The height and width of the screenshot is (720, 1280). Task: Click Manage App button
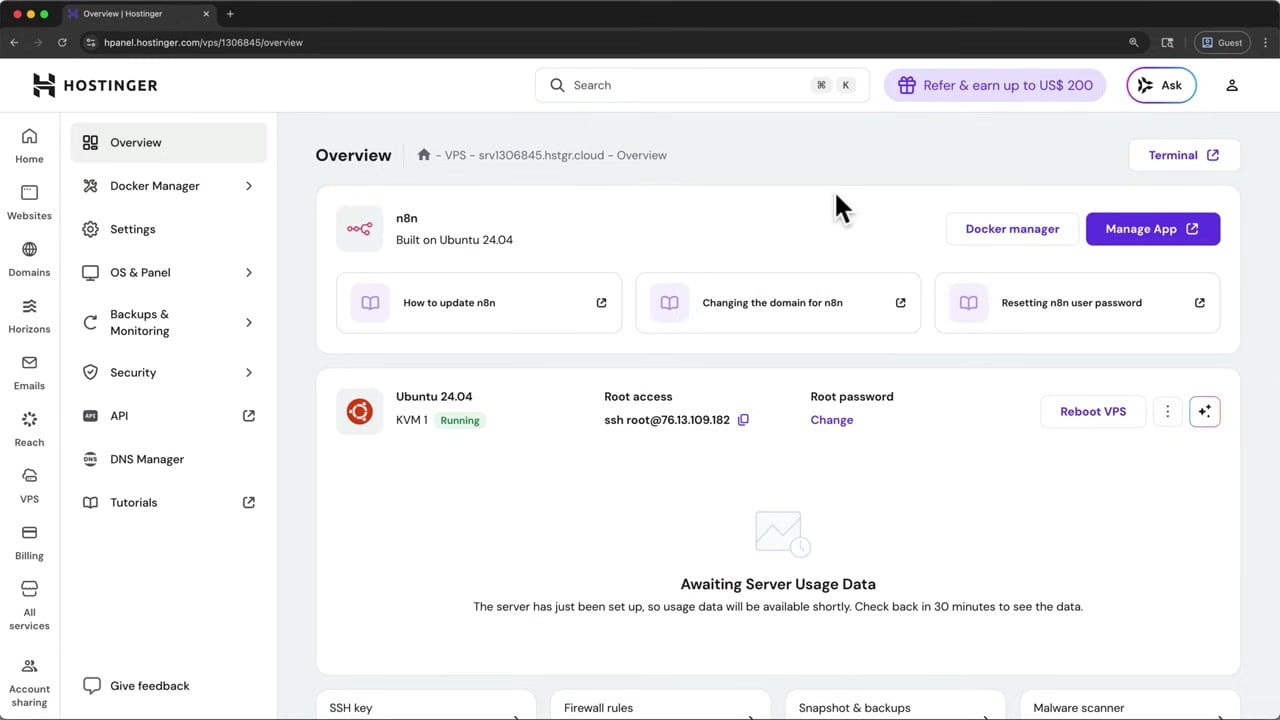[1153, 229]
